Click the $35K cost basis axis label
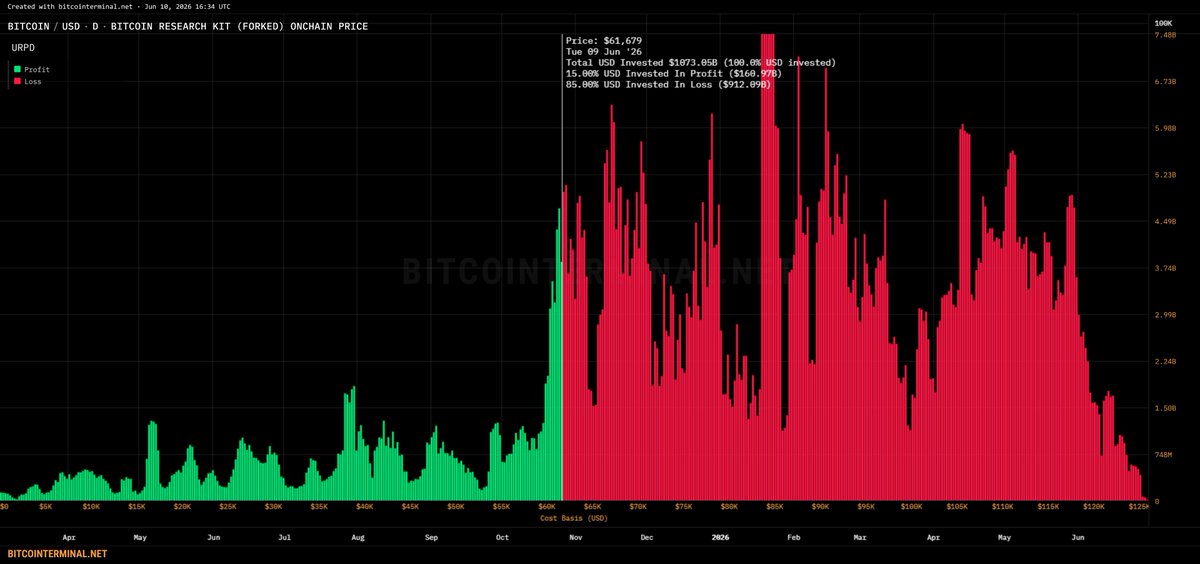Screen dimensions: 1200x564 (x=319, y=507)
